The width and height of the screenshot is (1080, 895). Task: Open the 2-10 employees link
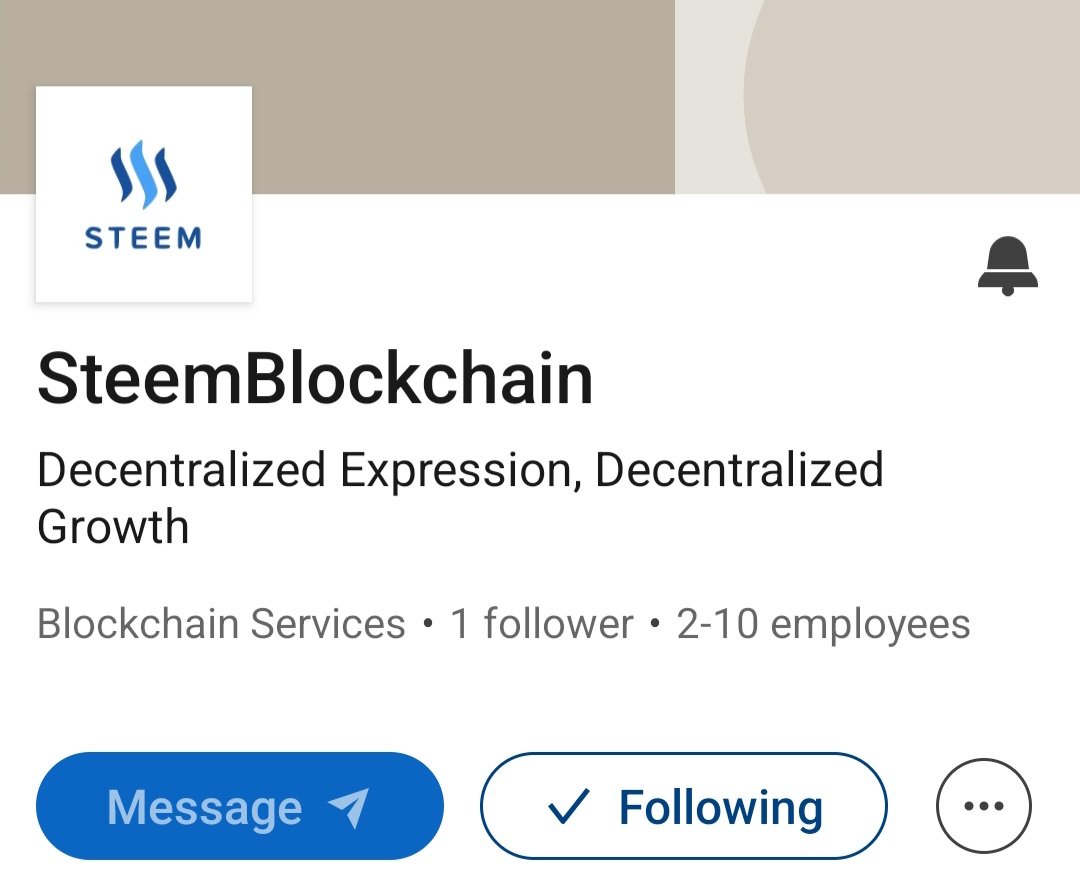click(823, 624)
